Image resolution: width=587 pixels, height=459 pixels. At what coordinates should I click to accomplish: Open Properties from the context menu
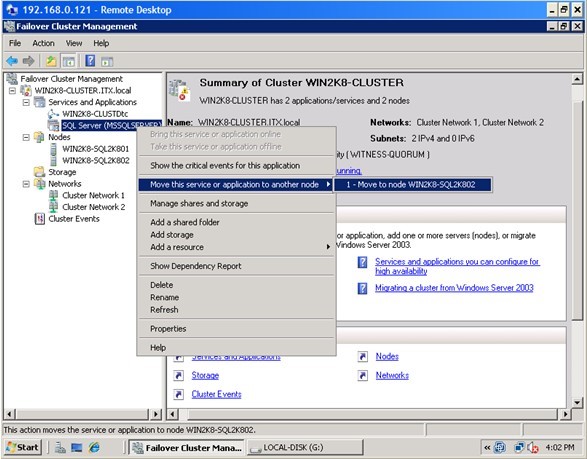point(236,329)
